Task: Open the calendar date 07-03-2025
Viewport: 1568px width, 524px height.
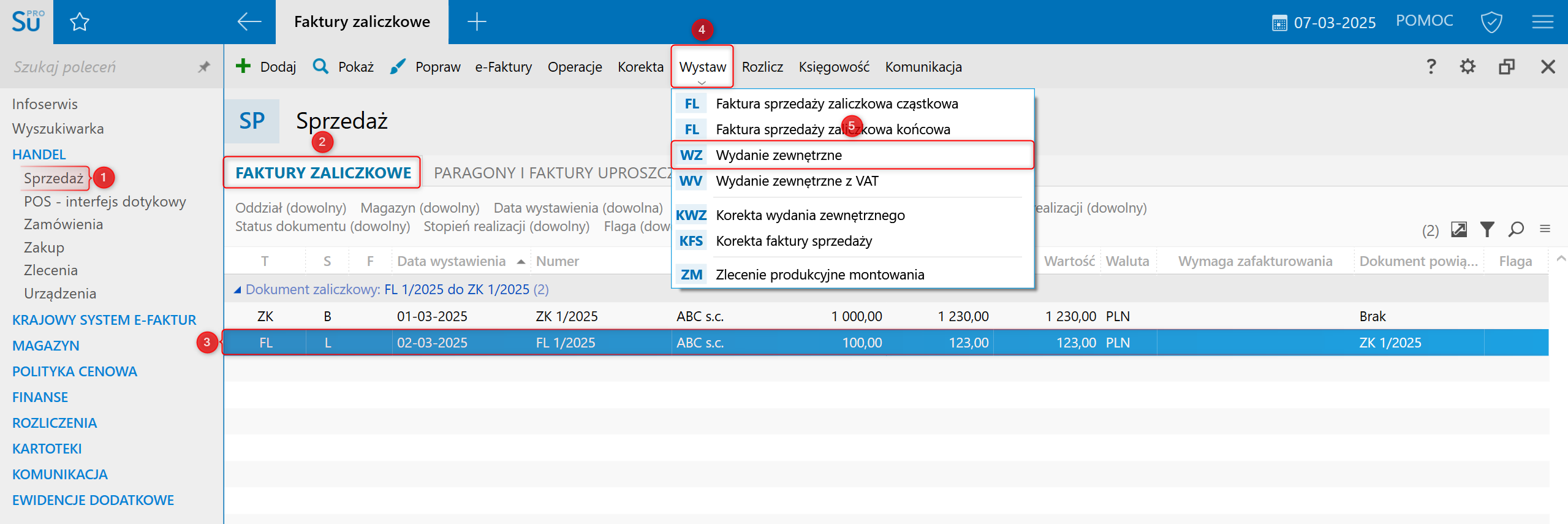Action: (x=1324, y=23)
